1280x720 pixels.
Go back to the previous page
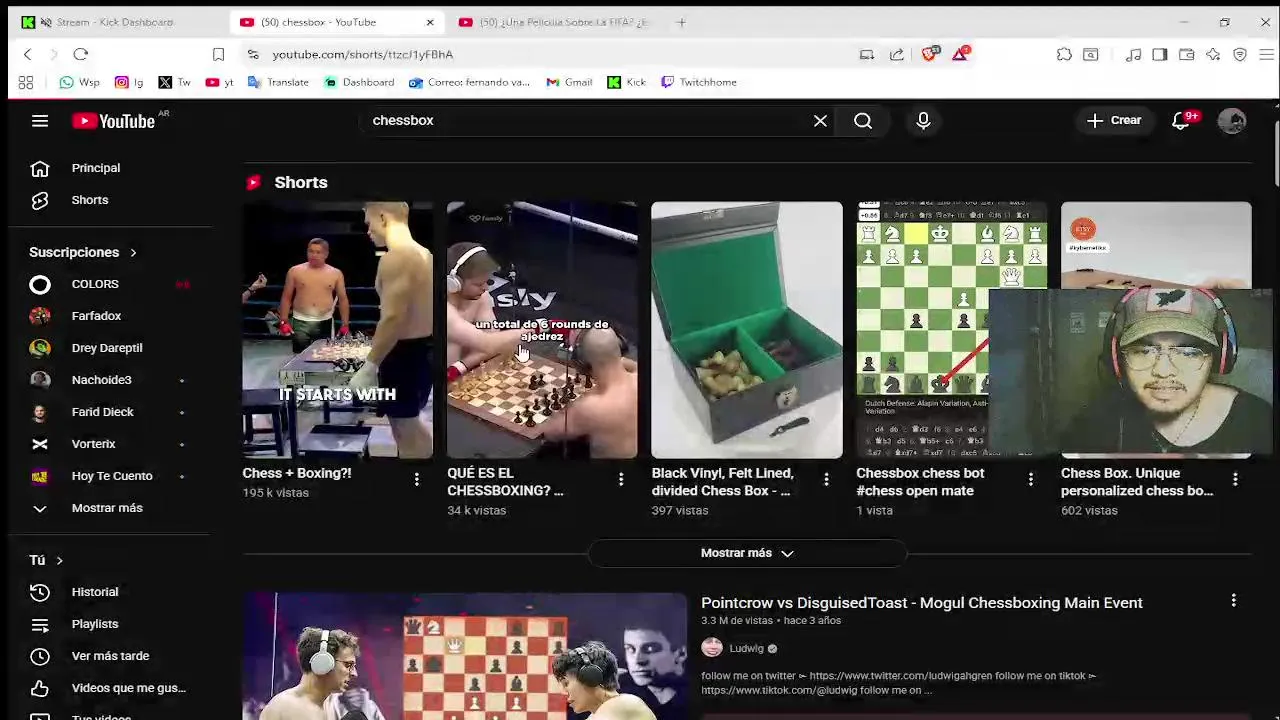point(28,54)
